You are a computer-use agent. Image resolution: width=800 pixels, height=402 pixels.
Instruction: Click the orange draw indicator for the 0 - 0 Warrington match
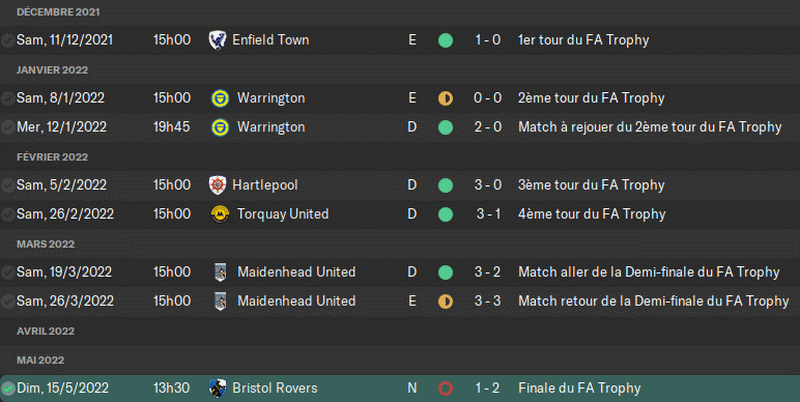(445, 98)
